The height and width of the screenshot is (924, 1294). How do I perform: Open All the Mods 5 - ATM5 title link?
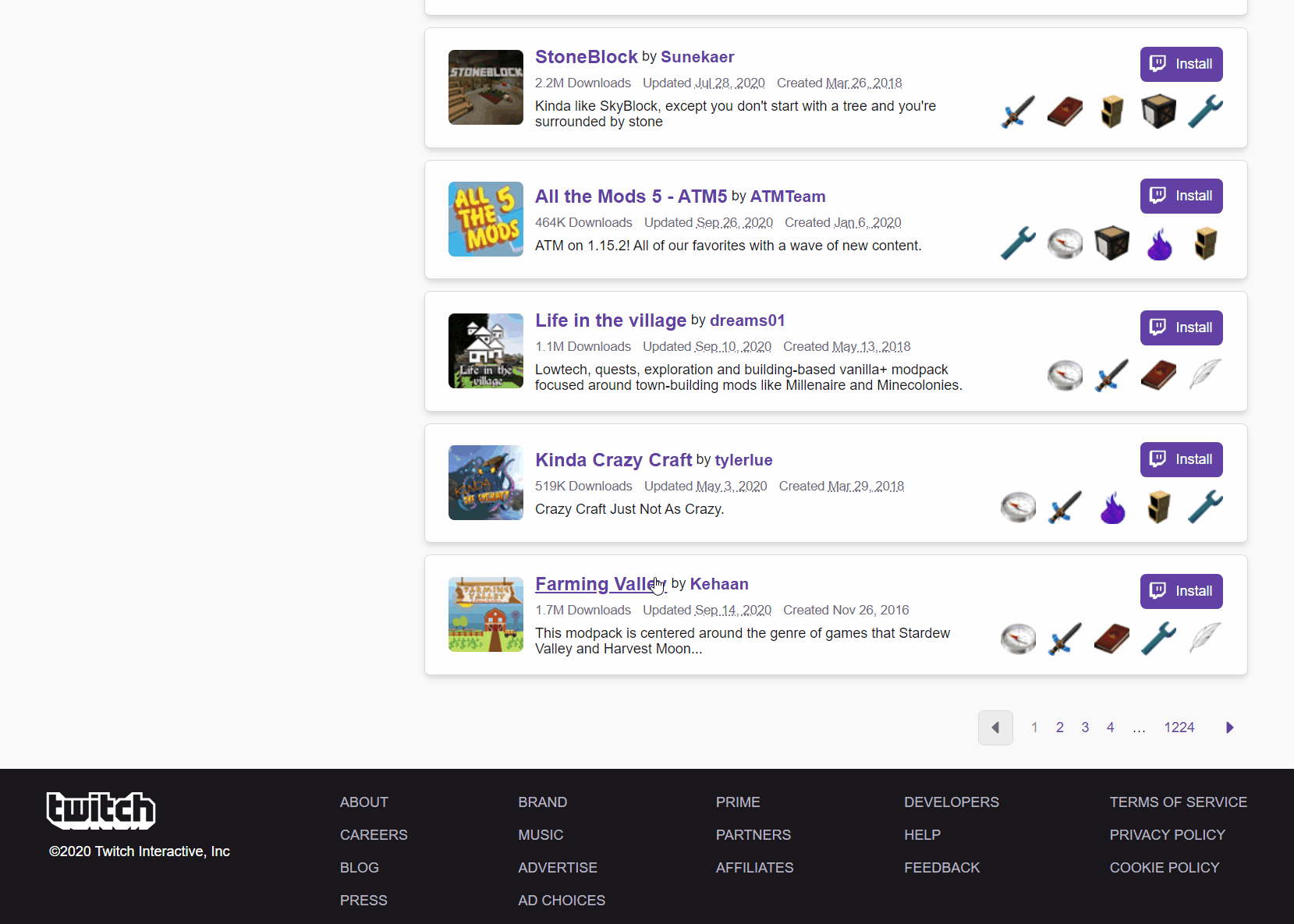pos(631,196)
